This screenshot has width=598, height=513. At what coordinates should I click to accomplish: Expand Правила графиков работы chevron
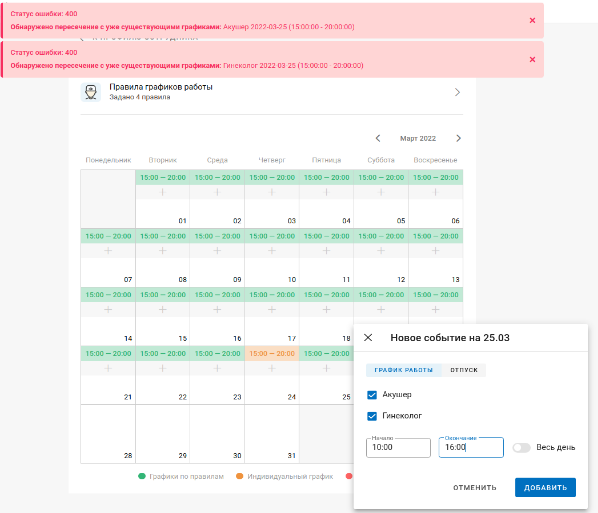point(457,92)
